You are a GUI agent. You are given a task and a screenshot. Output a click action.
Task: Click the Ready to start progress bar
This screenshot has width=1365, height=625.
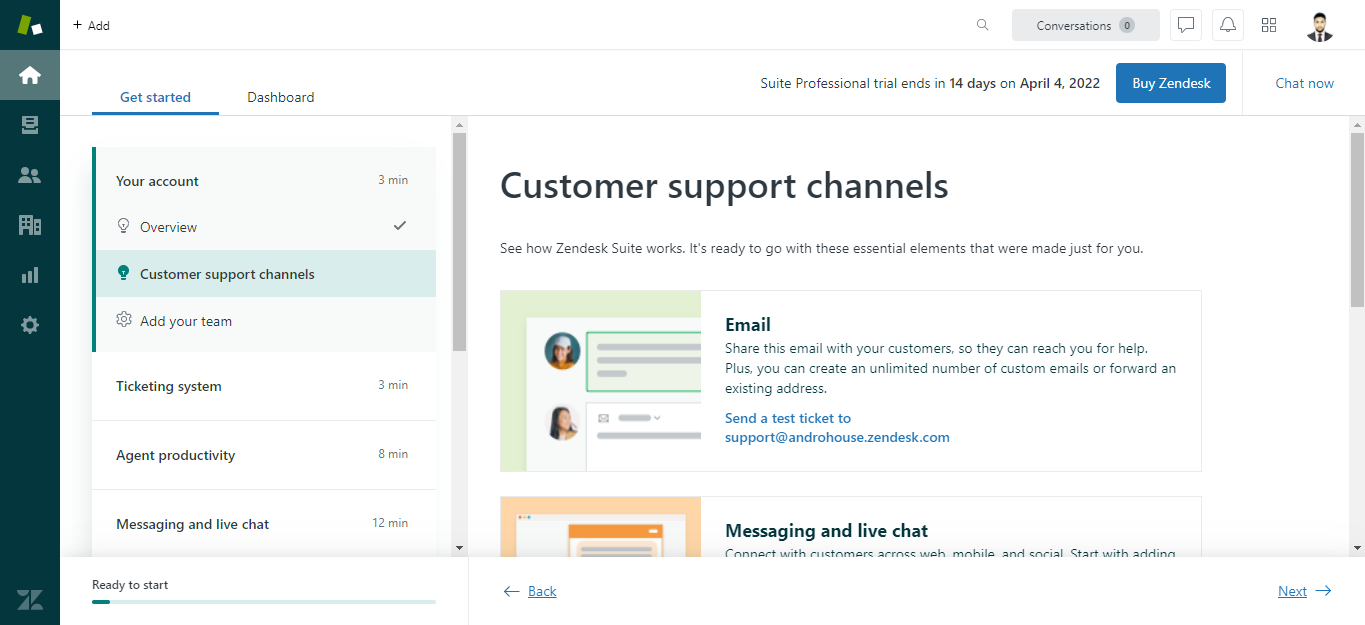(264, 602)
